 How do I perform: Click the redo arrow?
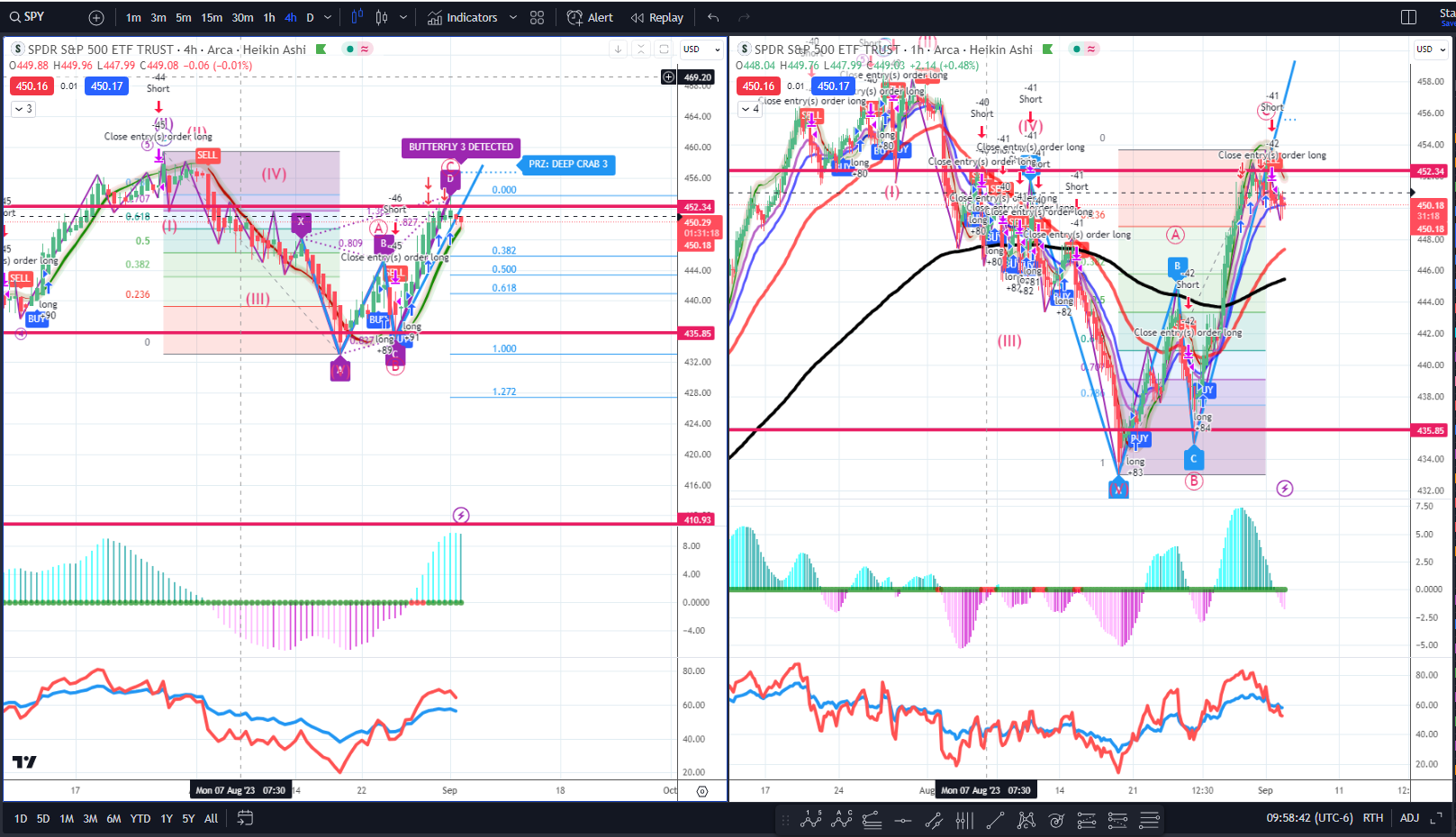[x=744, y=18]
